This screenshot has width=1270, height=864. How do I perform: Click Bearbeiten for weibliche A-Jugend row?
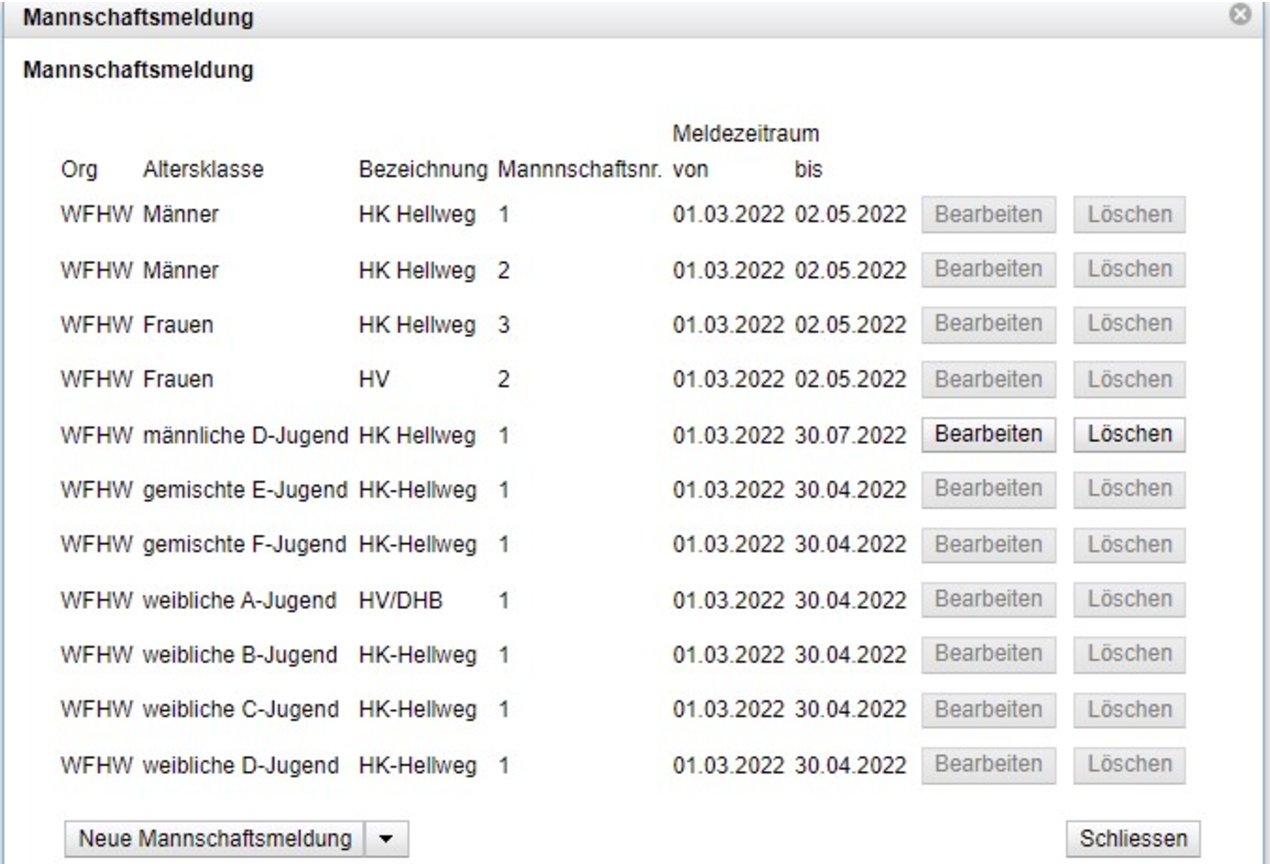coord(987,599)
